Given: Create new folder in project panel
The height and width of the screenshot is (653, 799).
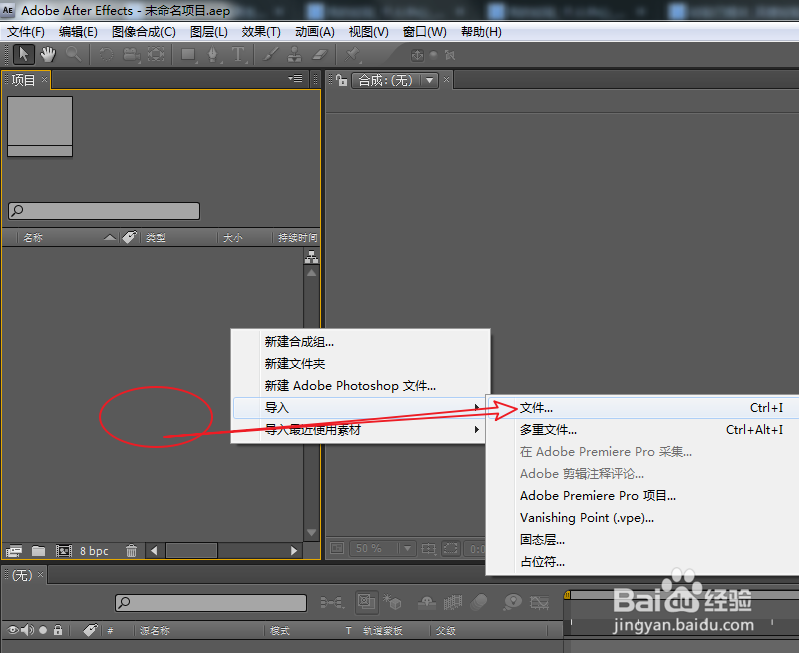Looking at the screenshot, I should click(x=39, y=551).
